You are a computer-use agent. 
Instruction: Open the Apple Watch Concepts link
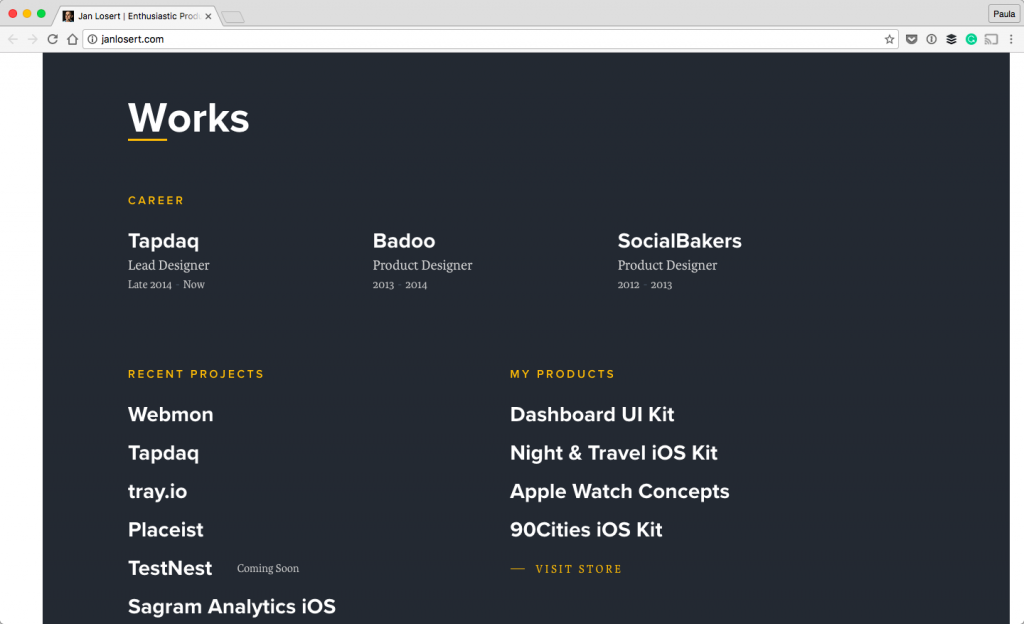coord(619,491)
